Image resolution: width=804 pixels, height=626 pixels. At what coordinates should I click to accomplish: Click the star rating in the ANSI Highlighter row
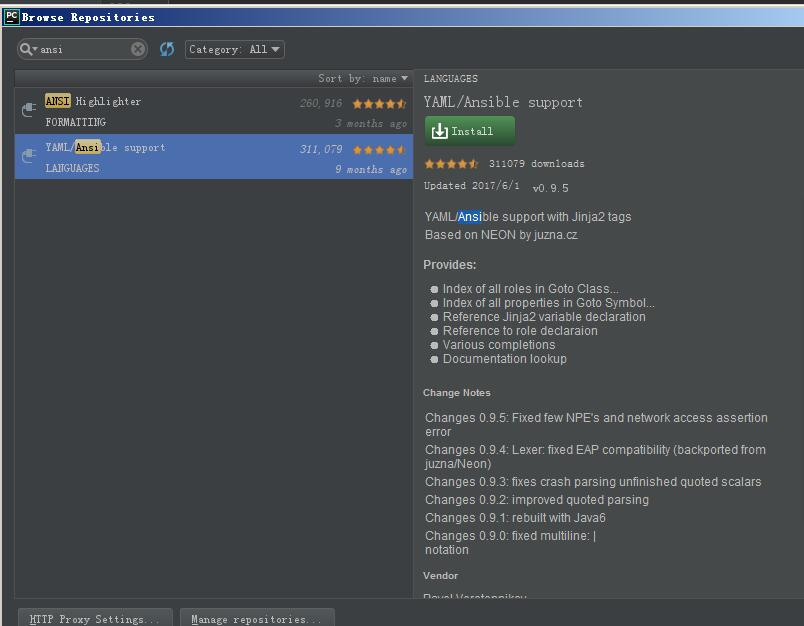click(x=379, y=104)
